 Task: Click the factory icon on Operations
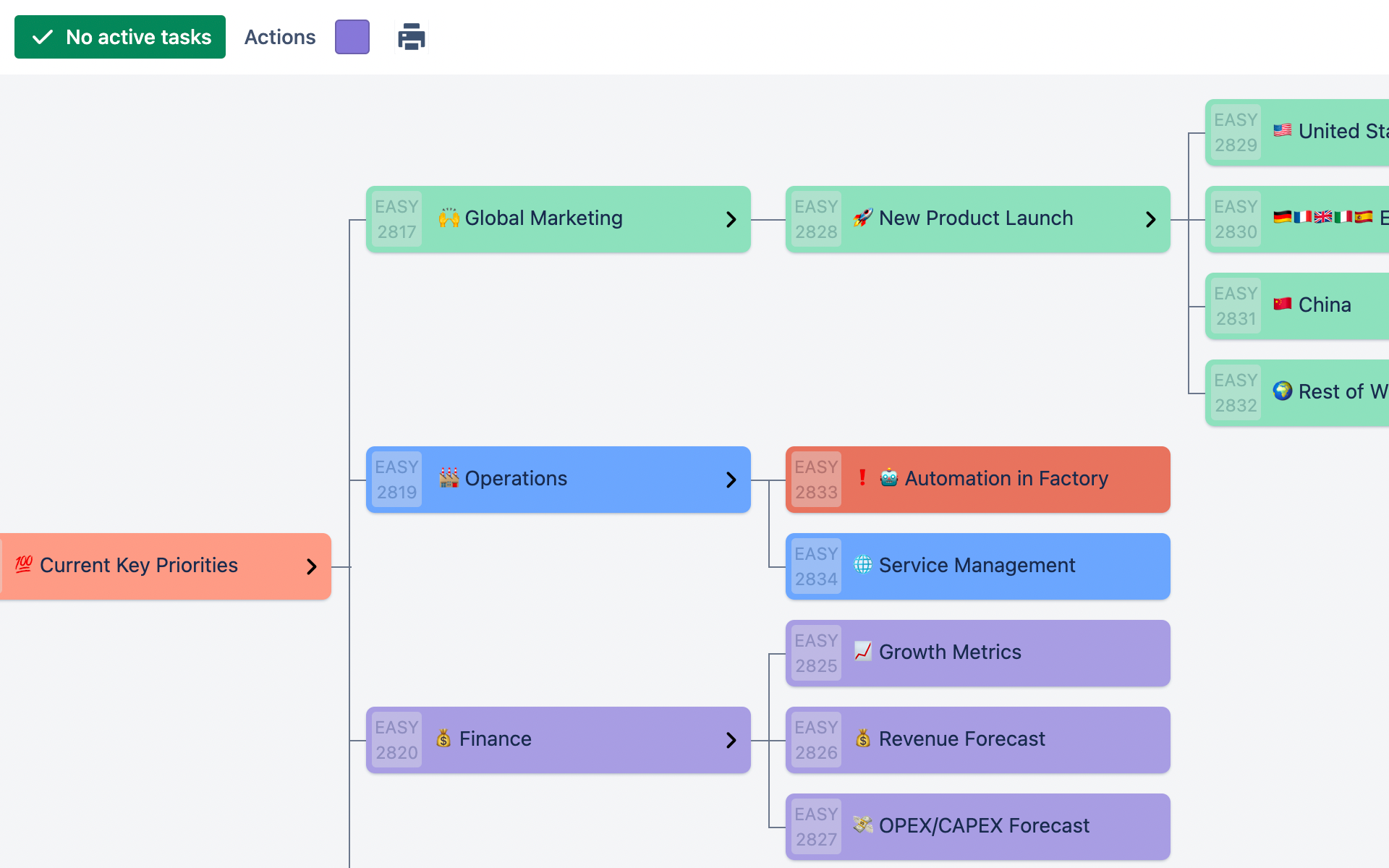(449, 478)
